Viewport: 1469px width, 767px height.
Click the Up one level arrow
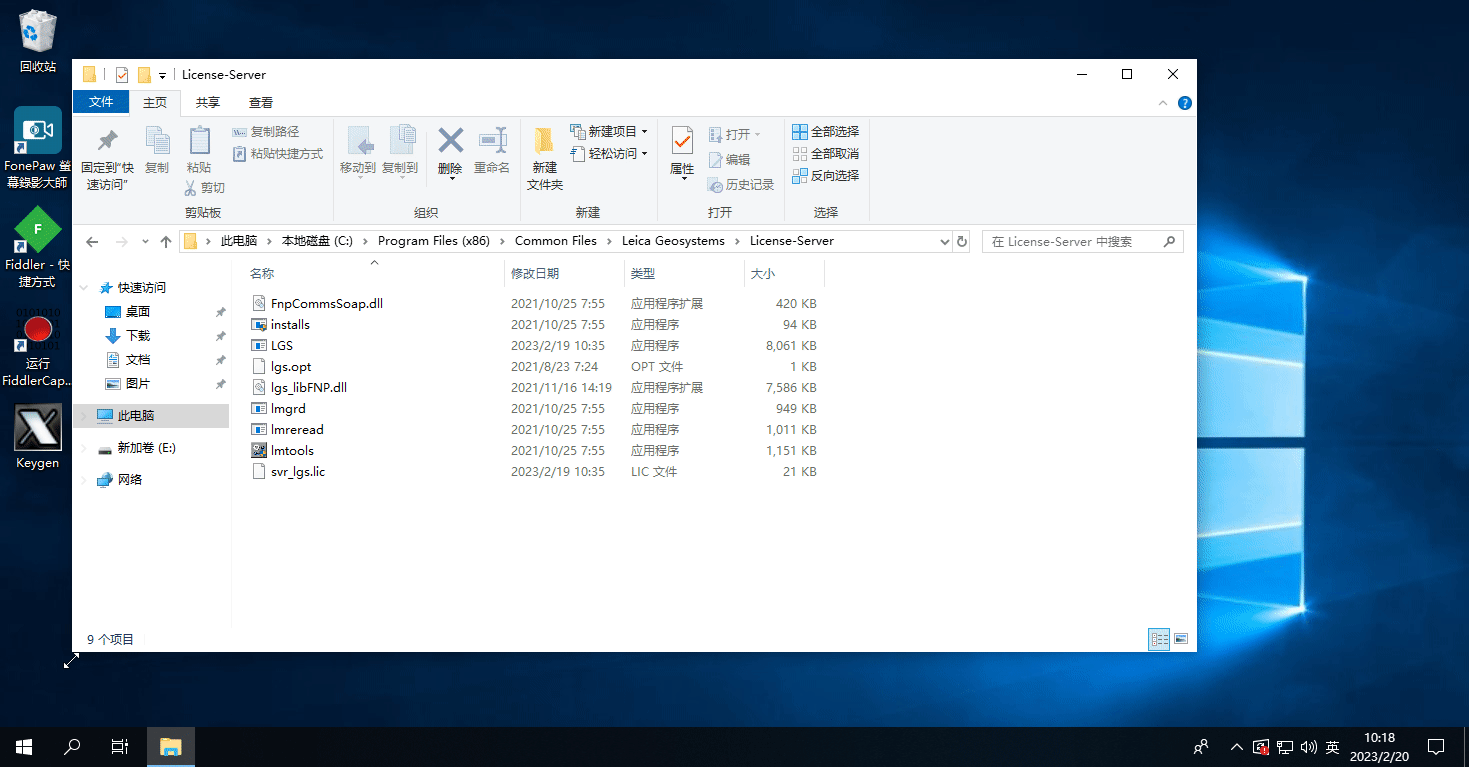click(x=166, y=242)
